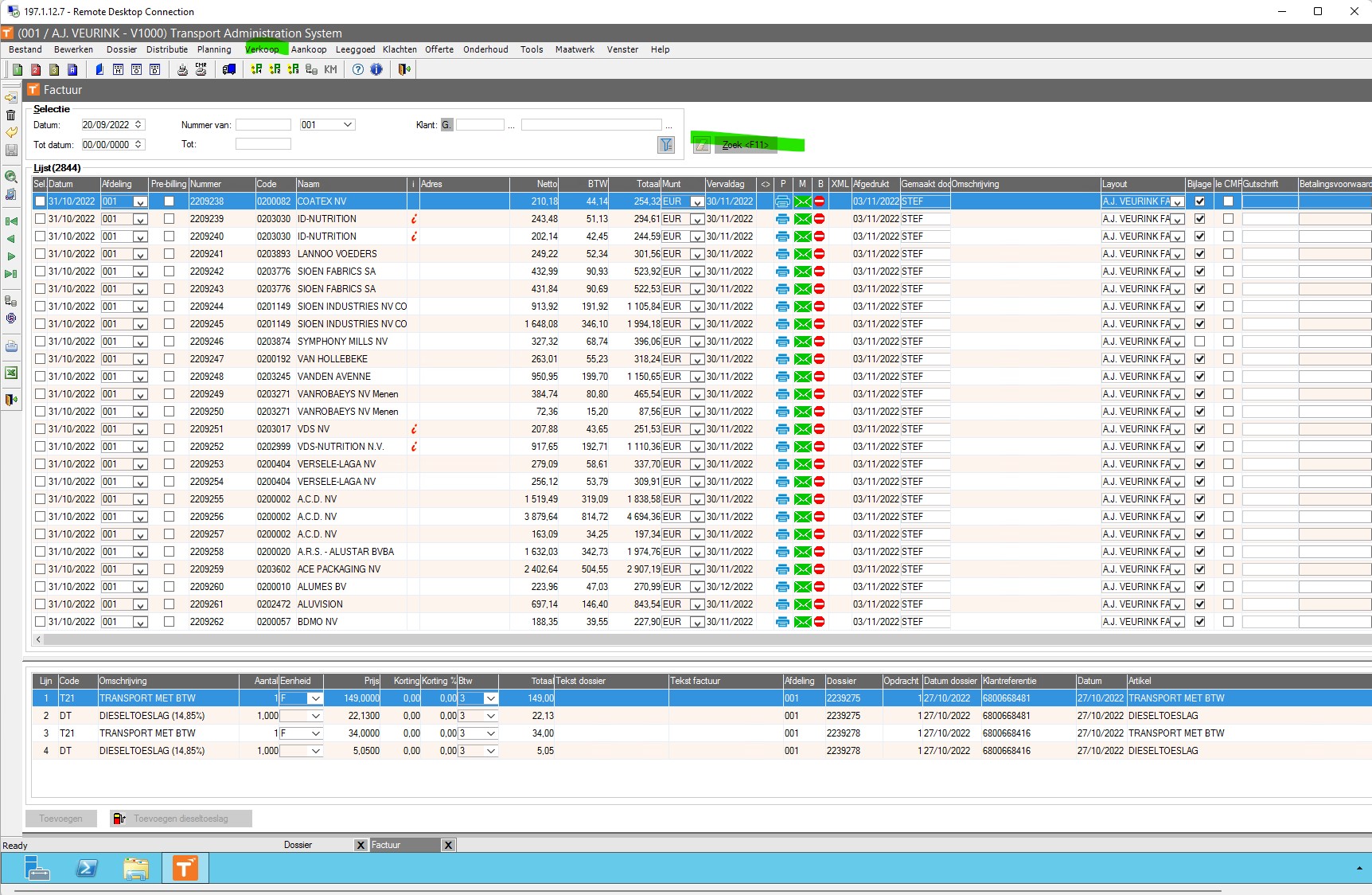
Task: Click the red block icon for invoice 2209241
Action: [819, 254]
